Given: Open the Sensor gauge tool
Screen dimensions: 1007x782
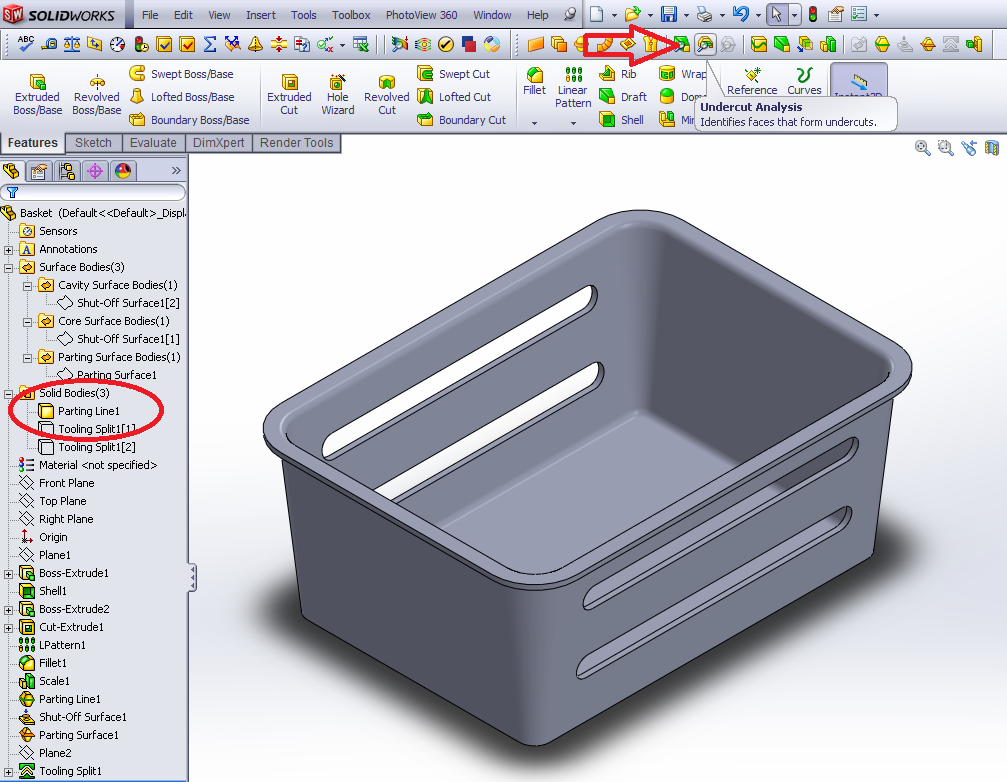Looking at the screenshot, I should point(118,44).
